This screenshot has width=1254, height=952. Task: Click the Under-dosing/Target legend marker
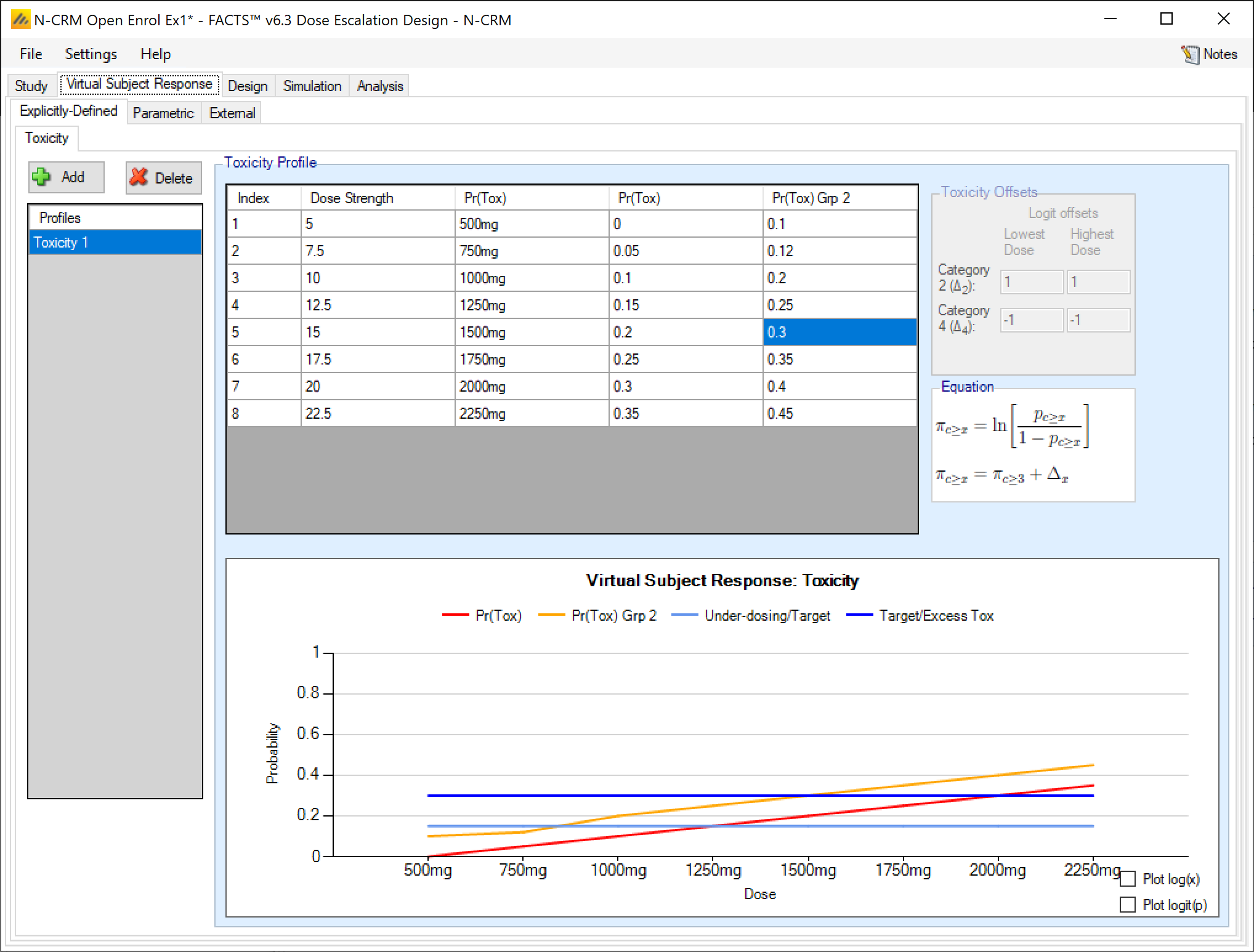[x=684, y=616]
